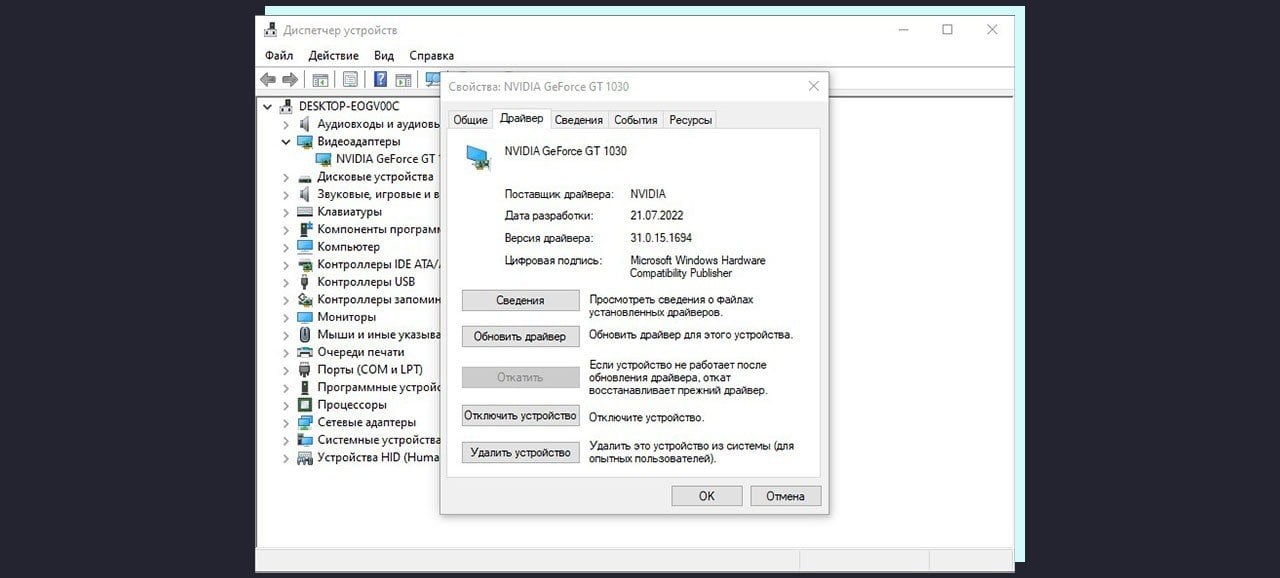Open the Действие menu
Screen dimensions: 1280x578
click(x=333, y=56)
